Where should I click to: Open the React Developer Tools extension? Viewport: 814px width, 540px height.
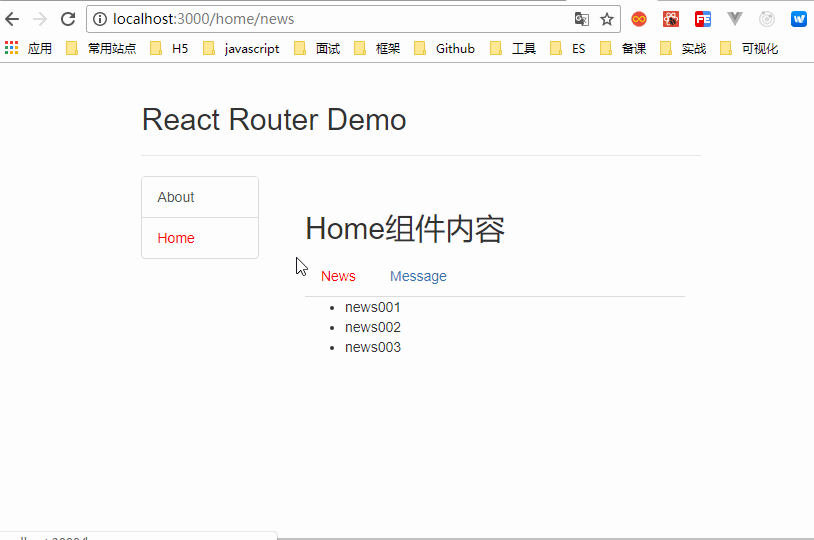671,19
